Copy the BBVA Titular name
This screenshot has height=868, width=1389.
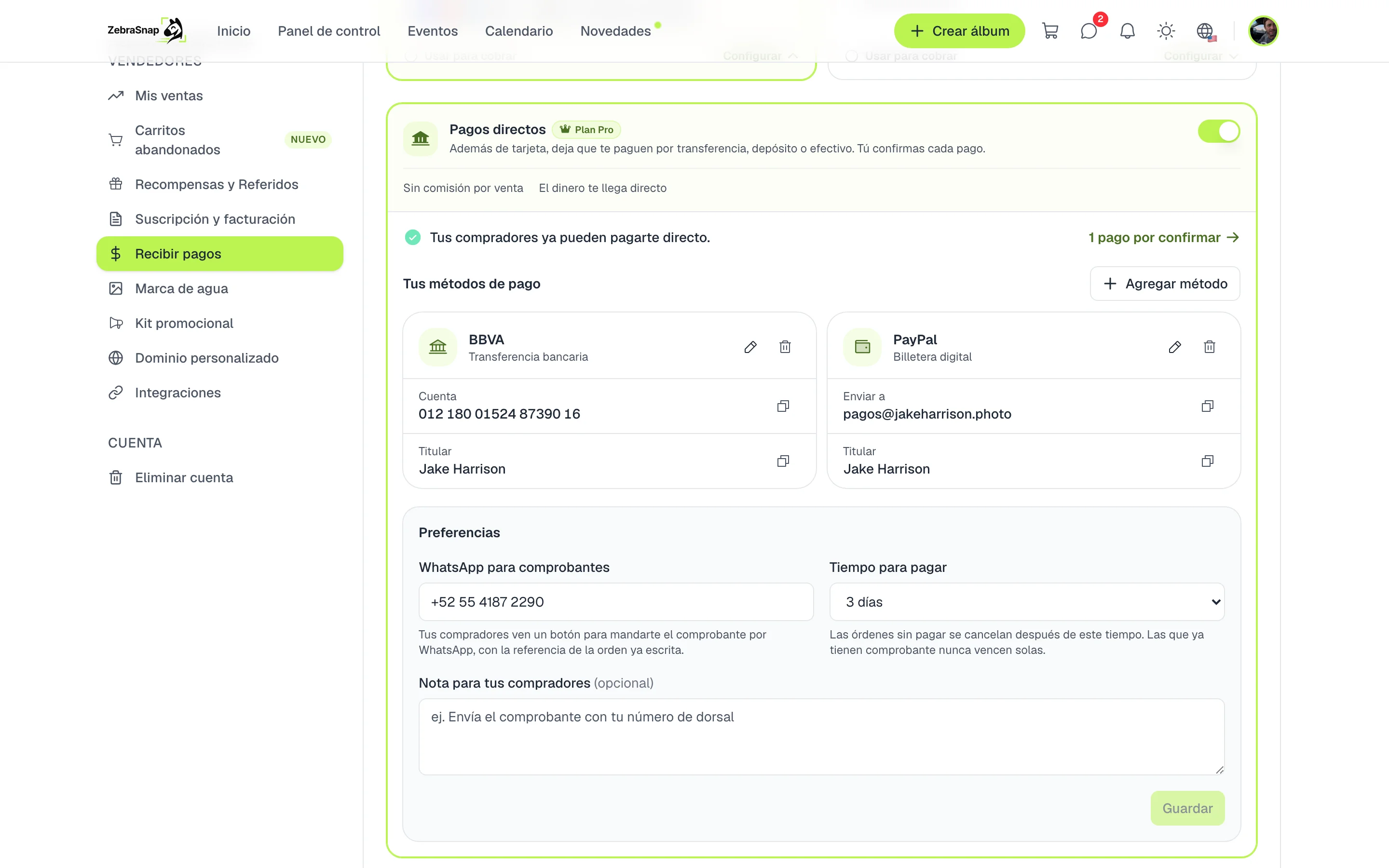coord(783,461)
